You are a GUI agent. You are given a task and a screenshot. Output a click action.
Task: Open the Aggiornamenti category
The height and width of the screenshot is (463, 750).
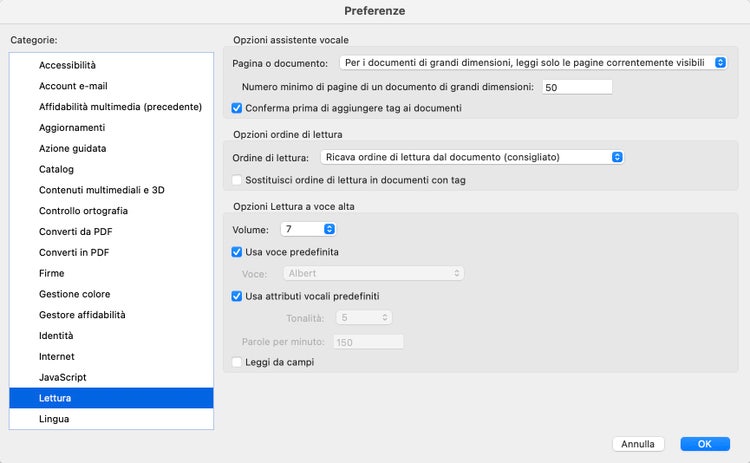pyautogui.click(x=72, y=128)
